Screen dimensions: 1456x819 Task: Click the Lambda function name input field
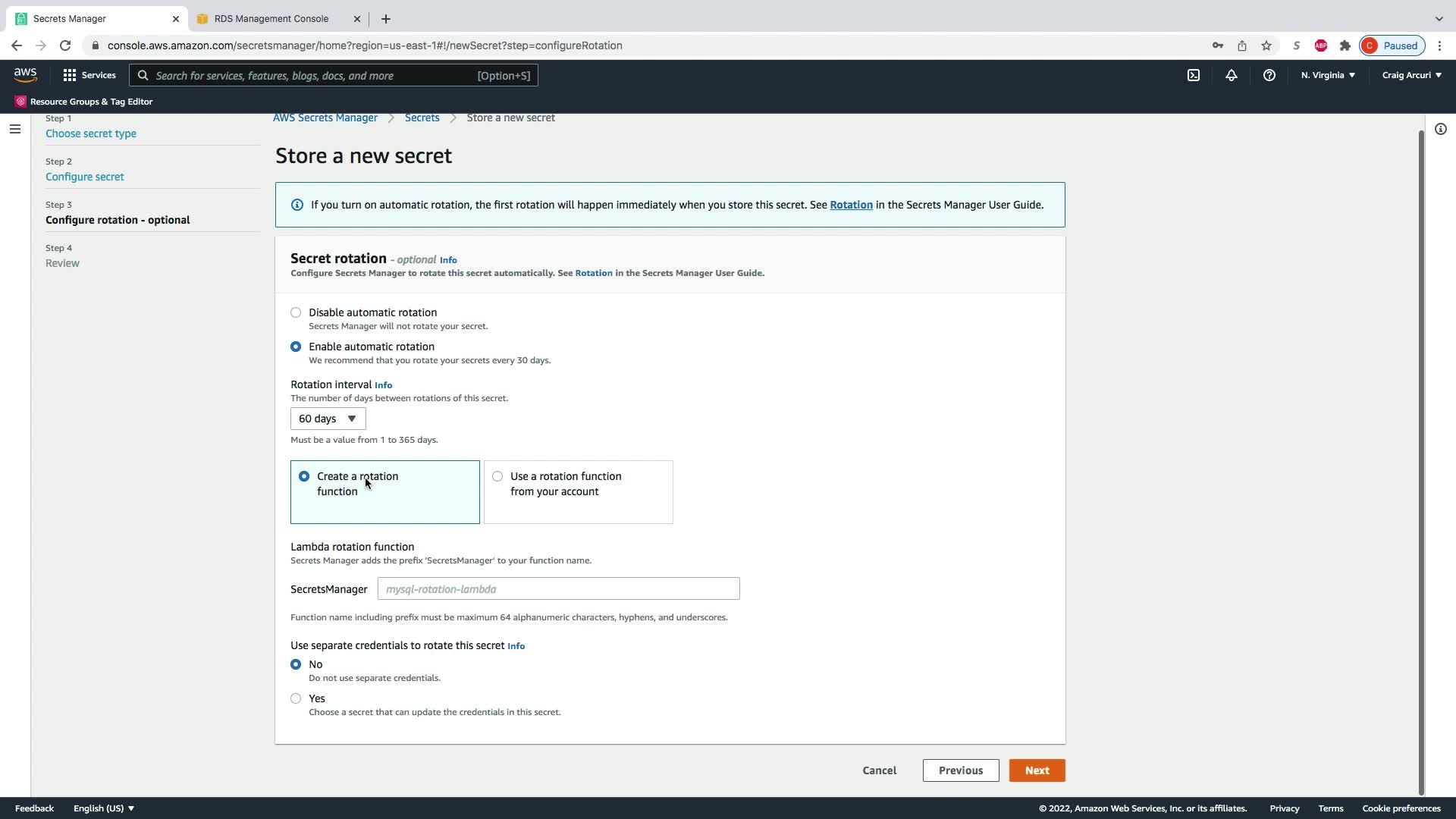[558, 589]
